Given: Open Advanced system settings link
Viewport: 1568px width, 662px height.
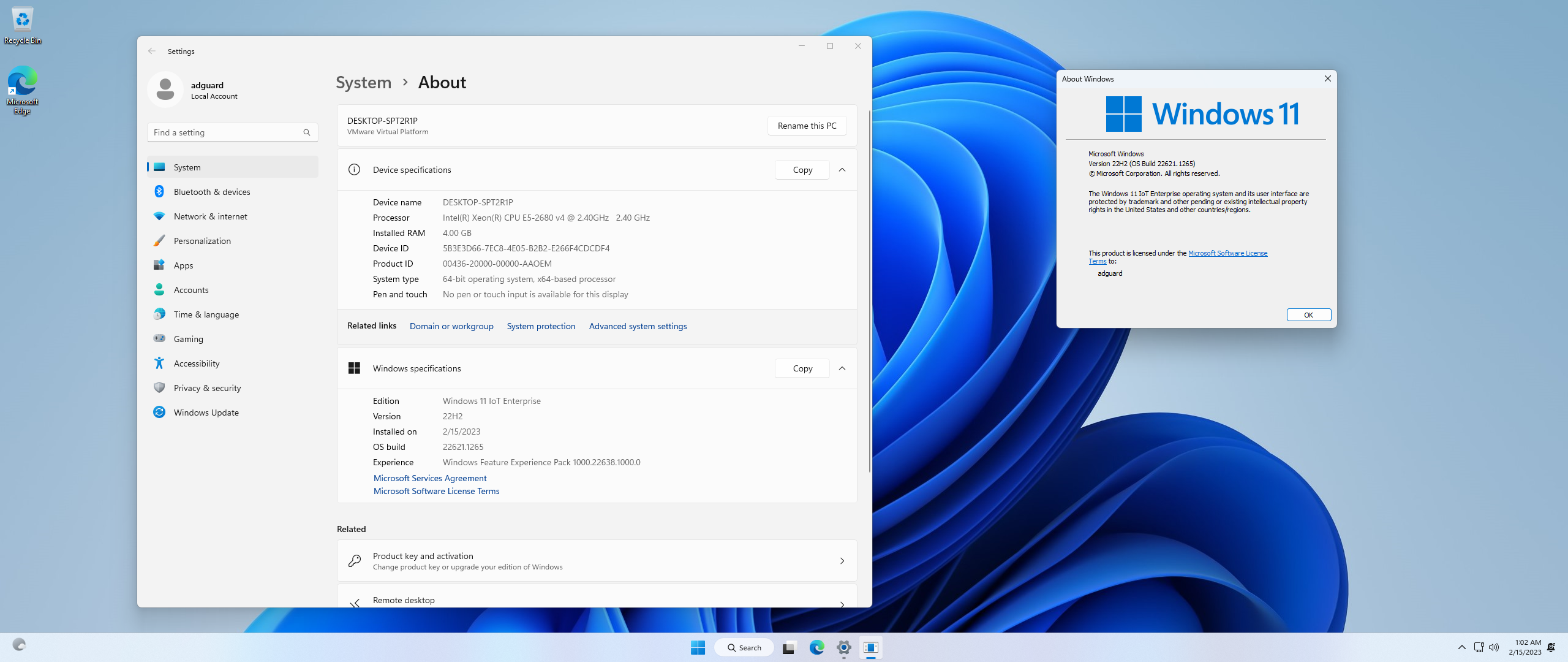Looking at the screenshot, I should (x=638, y=326).
